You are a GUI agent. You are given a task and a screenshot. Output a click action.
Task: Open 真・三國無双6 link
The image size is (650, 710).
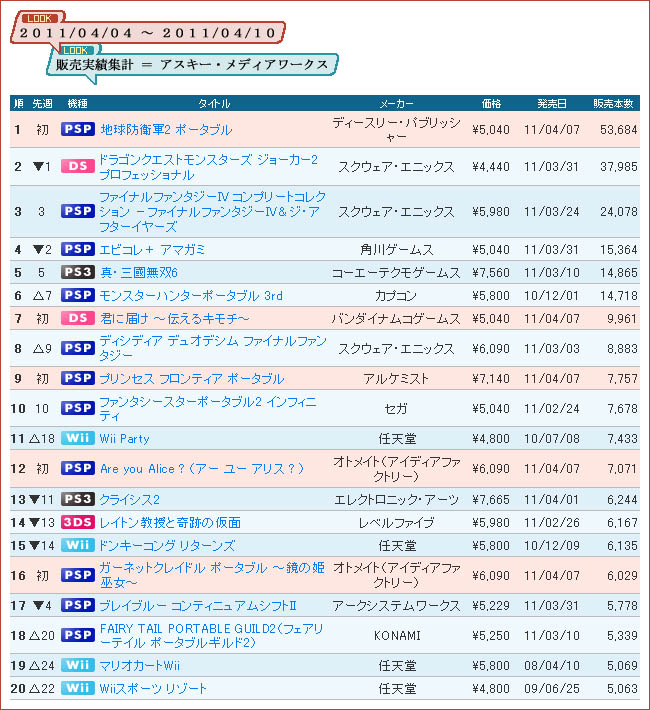(139, 273)
